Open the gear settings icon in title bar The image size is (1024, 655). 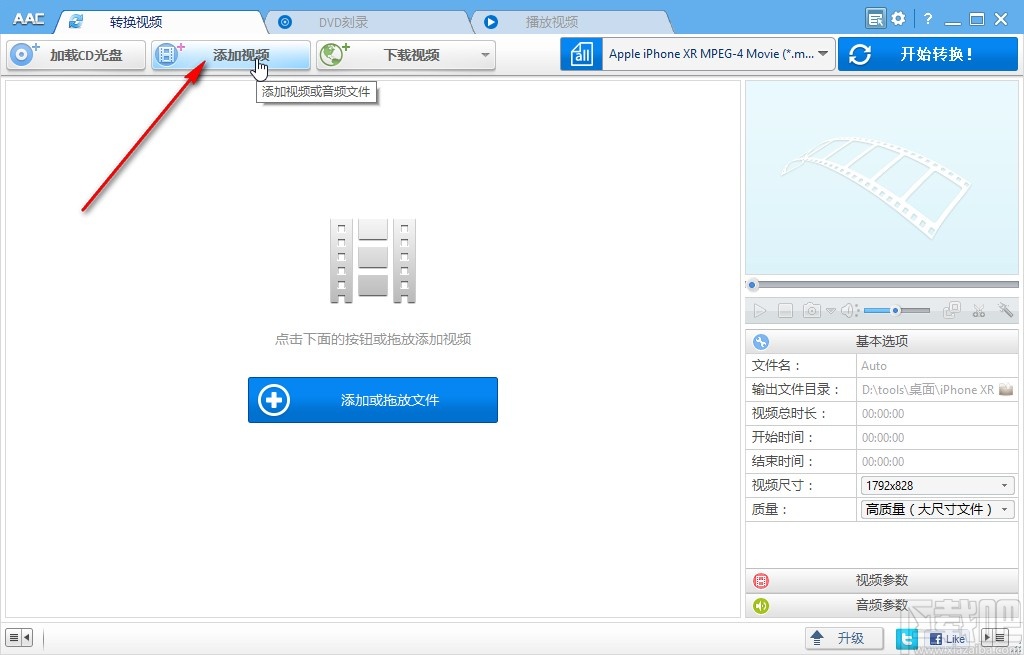pyautogui.click(x=898, y=17)
